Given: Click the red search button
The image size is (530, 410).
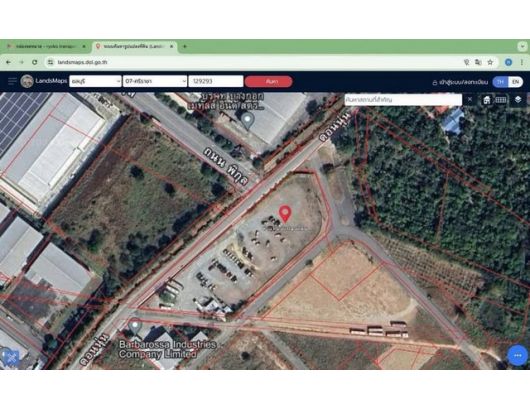Looking at the screenshot, I should (269, 81).
